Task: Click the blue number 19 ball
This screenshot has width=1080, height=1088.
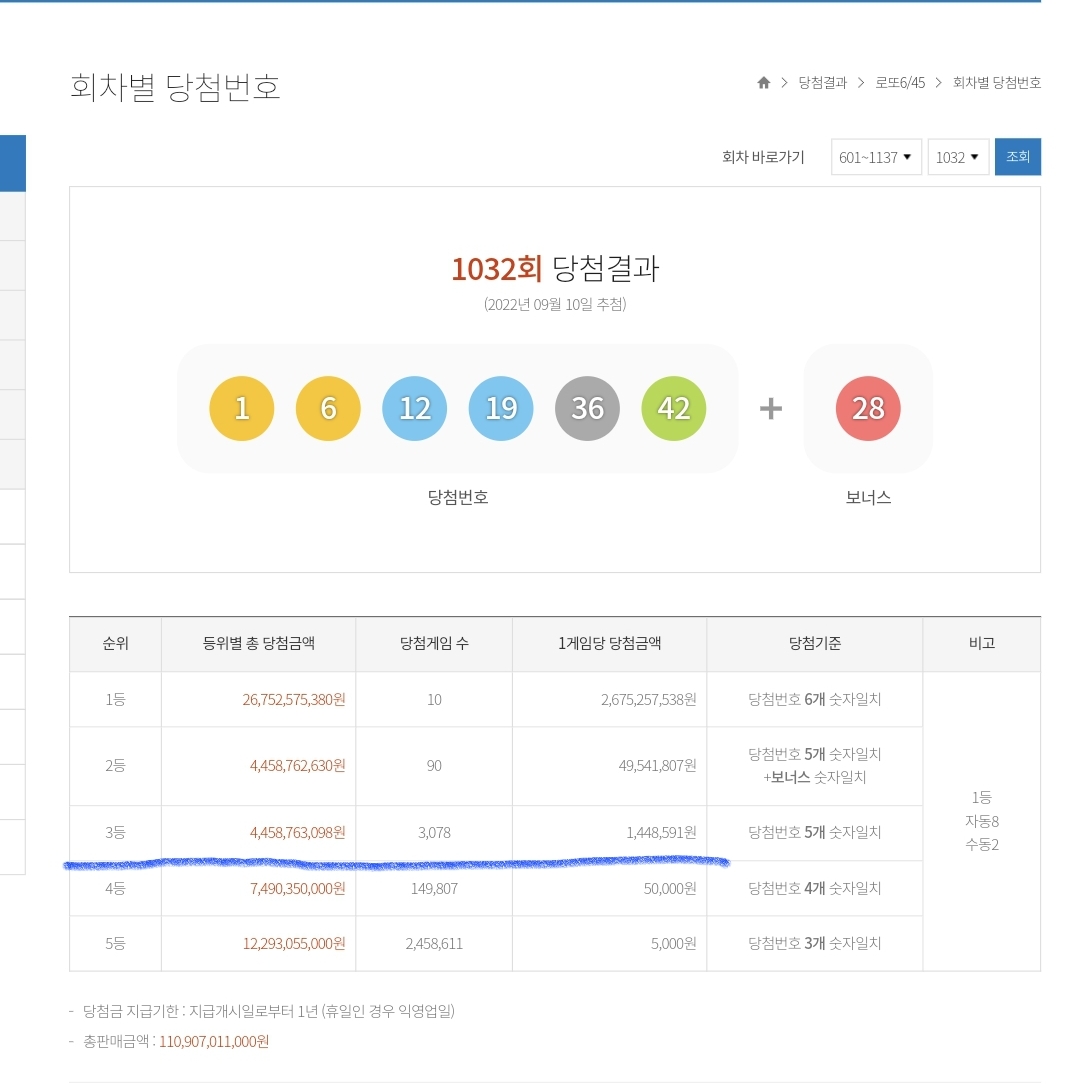Action: (x=501, y=408)
